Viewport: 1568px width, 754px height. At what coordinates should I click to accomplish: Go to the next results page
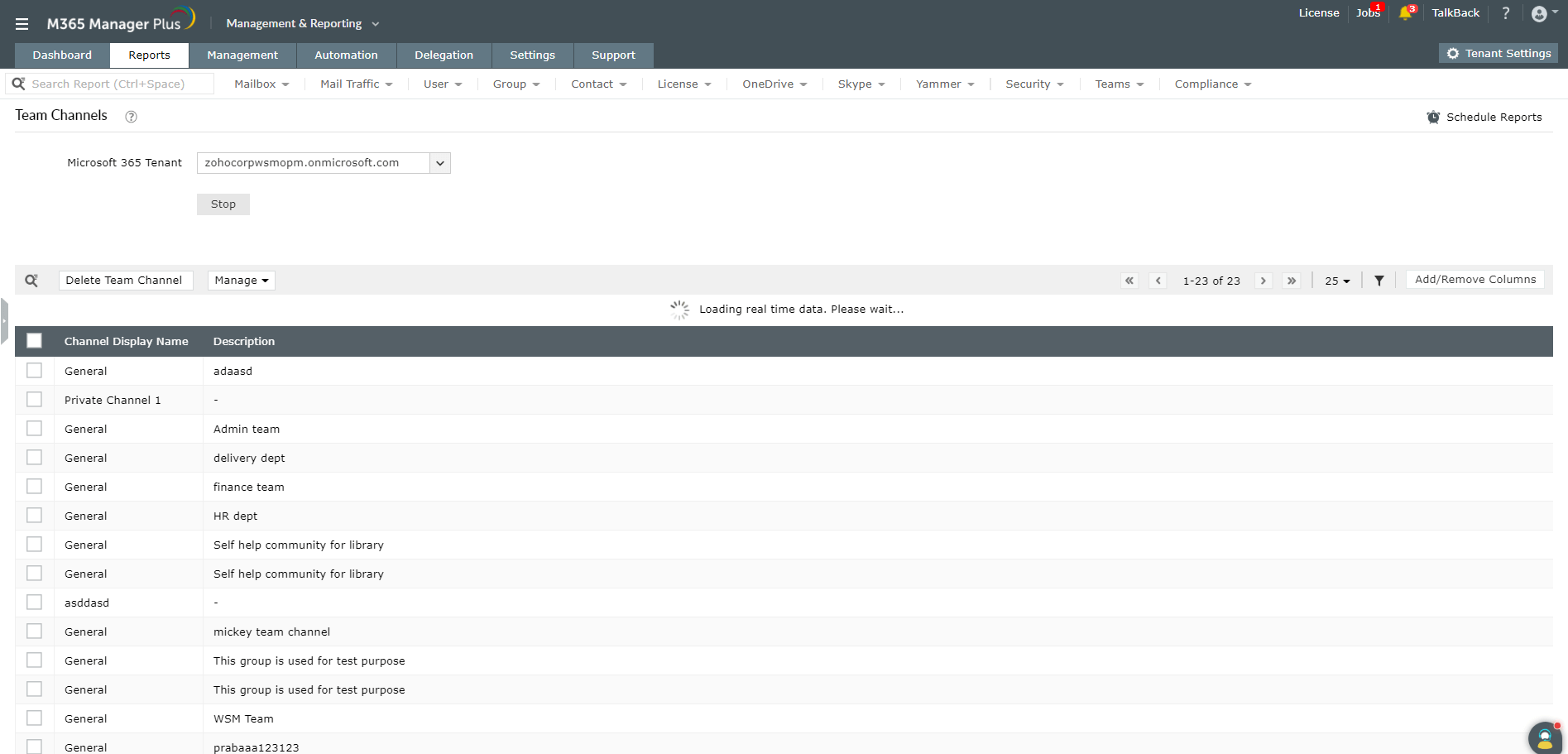pos(1264,281)
